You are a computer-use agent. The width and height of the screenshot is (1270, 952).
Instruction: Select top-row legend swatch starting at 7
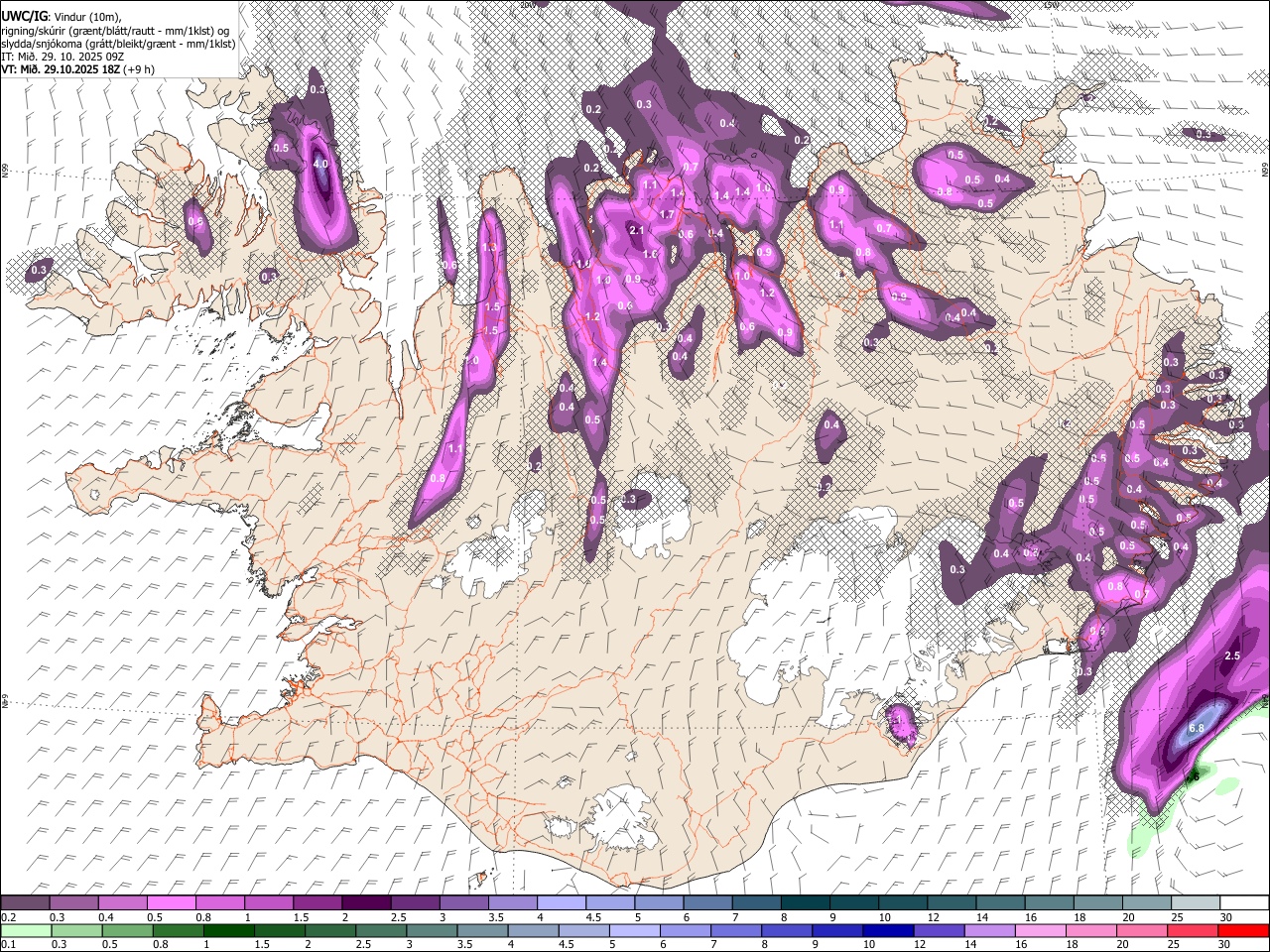757,902
